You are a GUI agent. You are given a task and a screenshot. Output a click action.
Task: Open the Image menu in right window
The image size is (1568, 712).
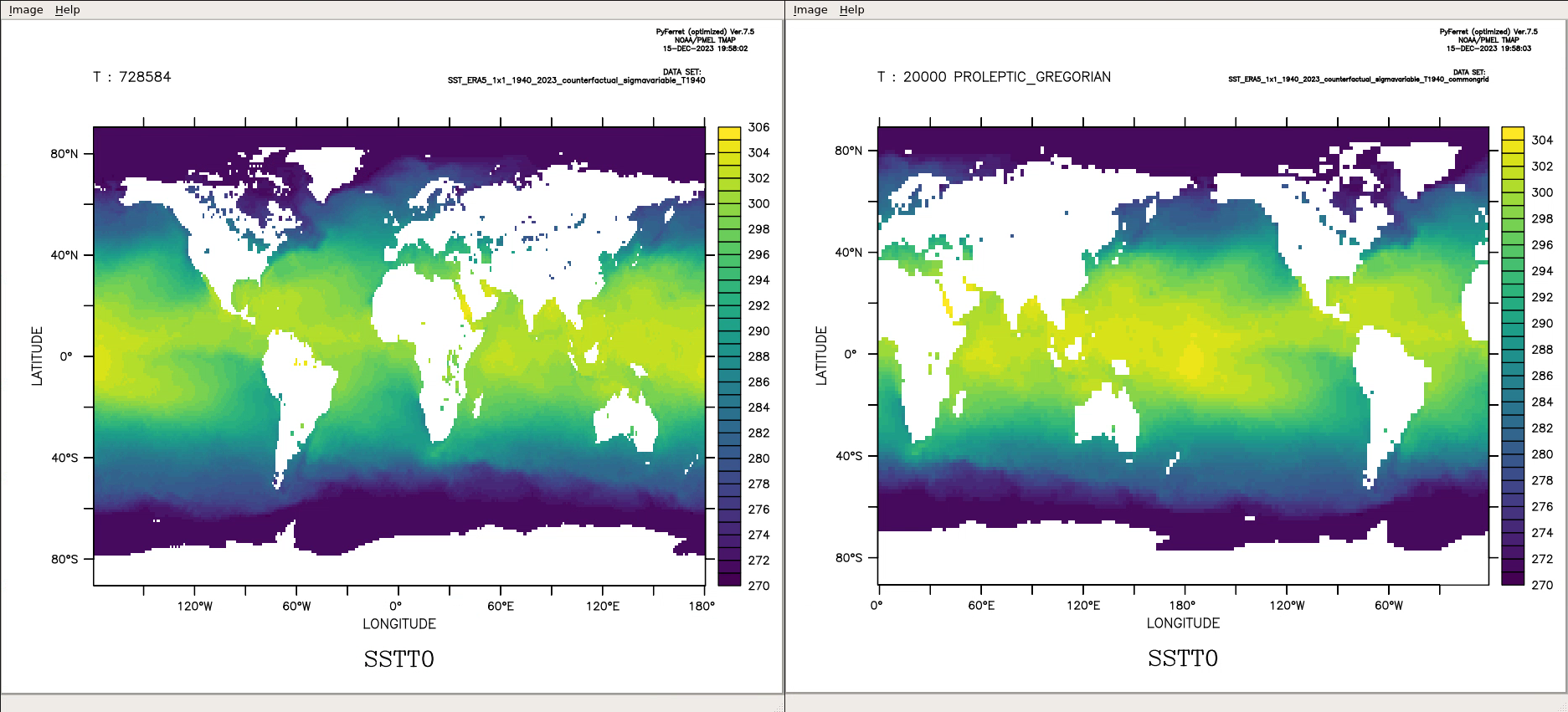(x=810, y=10)
